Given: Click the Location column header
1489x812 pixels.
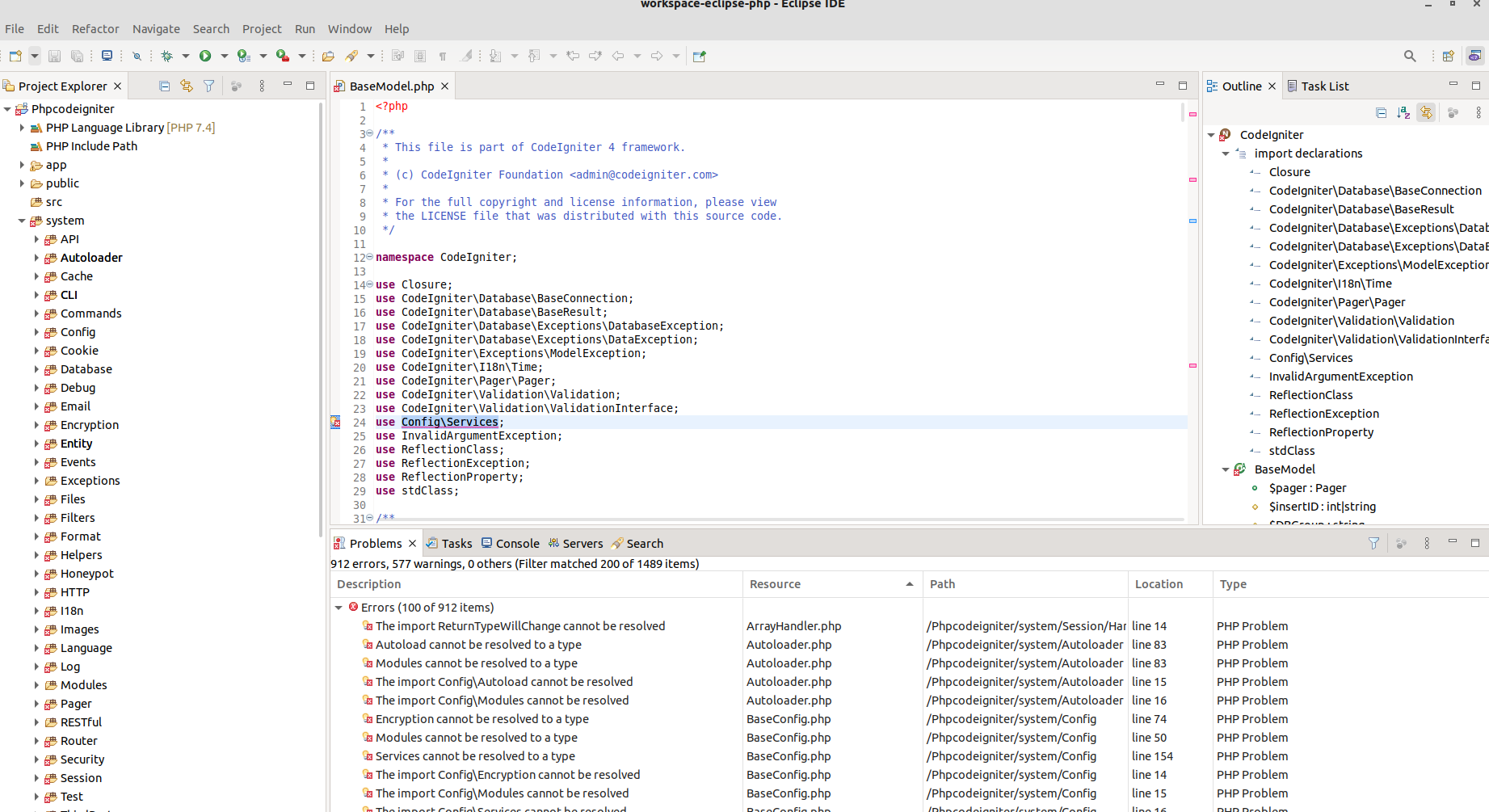Looking at the screenshot, I should [x=1170, y=584].
